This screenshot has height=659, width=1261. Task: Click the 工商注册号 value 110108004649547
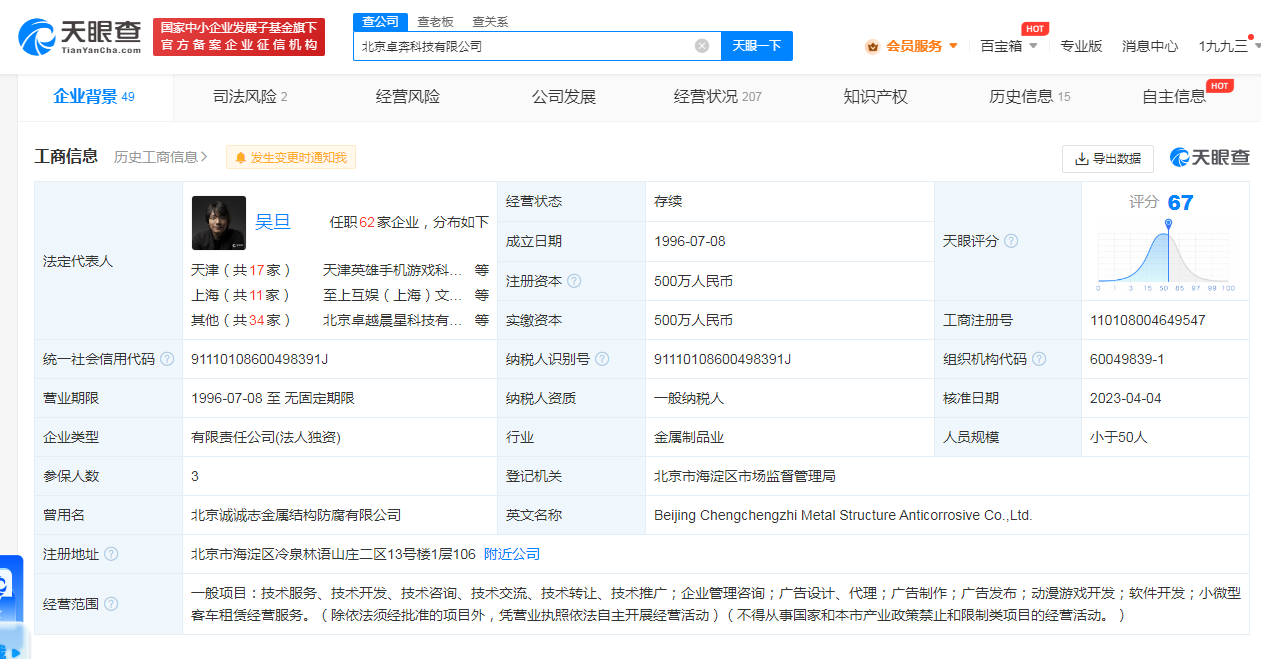click(1148, 320)
